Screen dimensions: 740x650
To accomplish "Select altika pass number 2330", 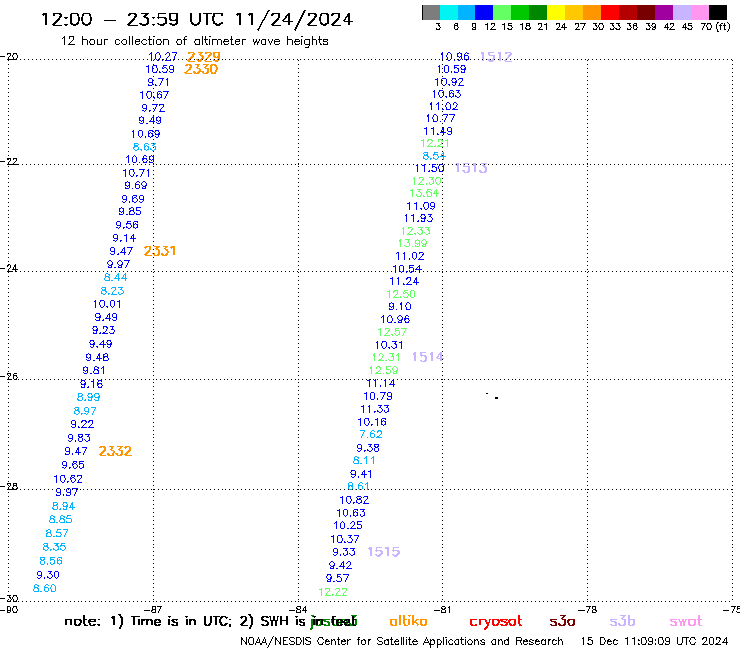I will (201, 69).
